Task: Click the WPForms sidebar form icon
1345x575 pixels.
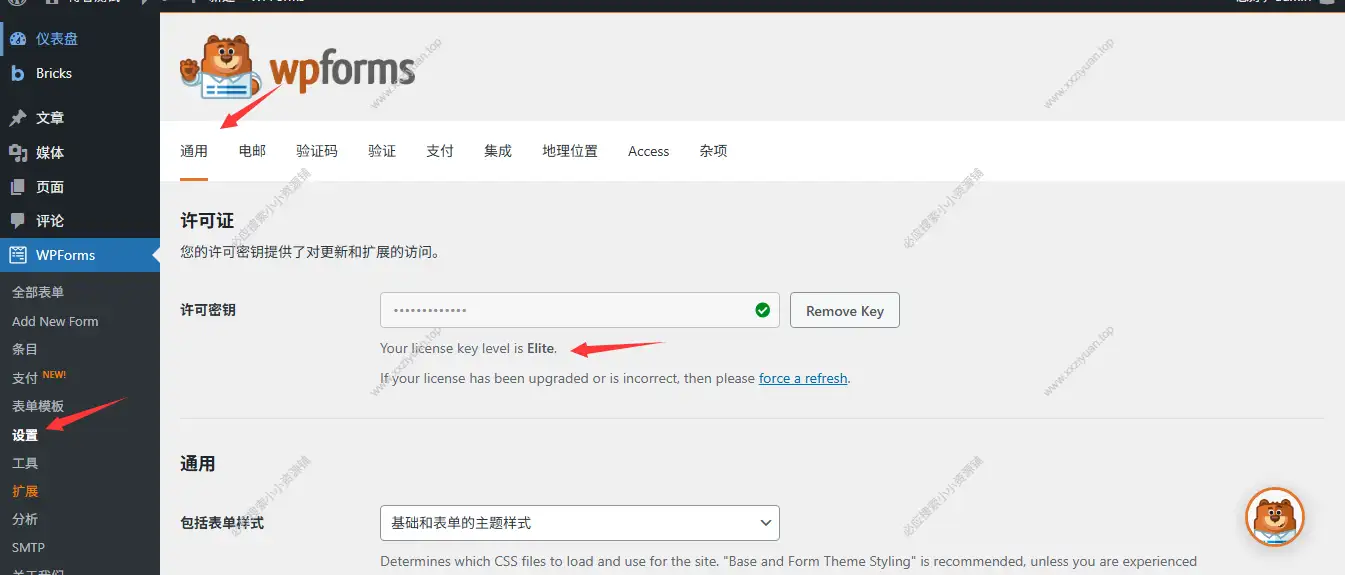Action: [x=17, y=255]
